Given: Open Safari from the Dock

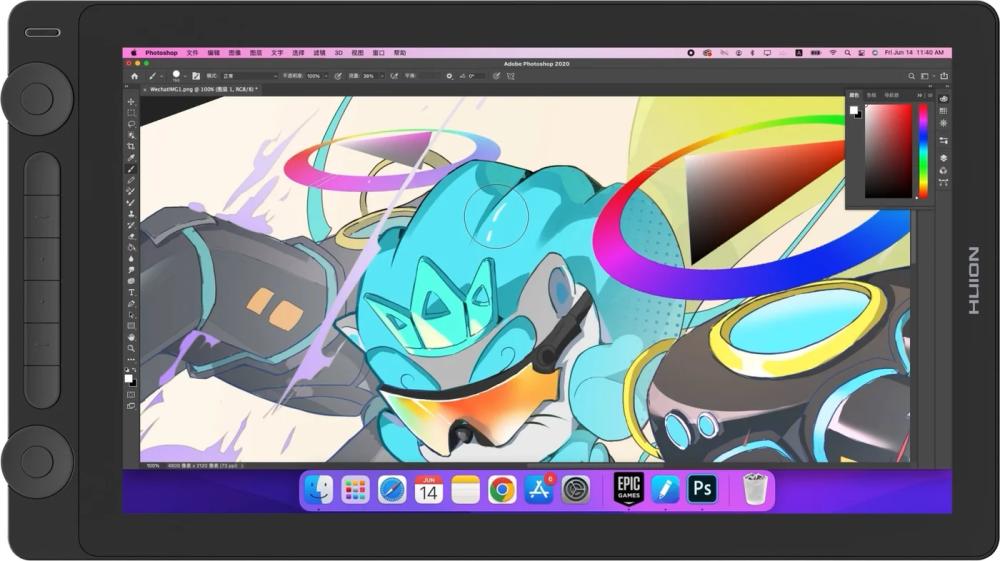Looking at the screenshot, I should [x=392, y=490].
